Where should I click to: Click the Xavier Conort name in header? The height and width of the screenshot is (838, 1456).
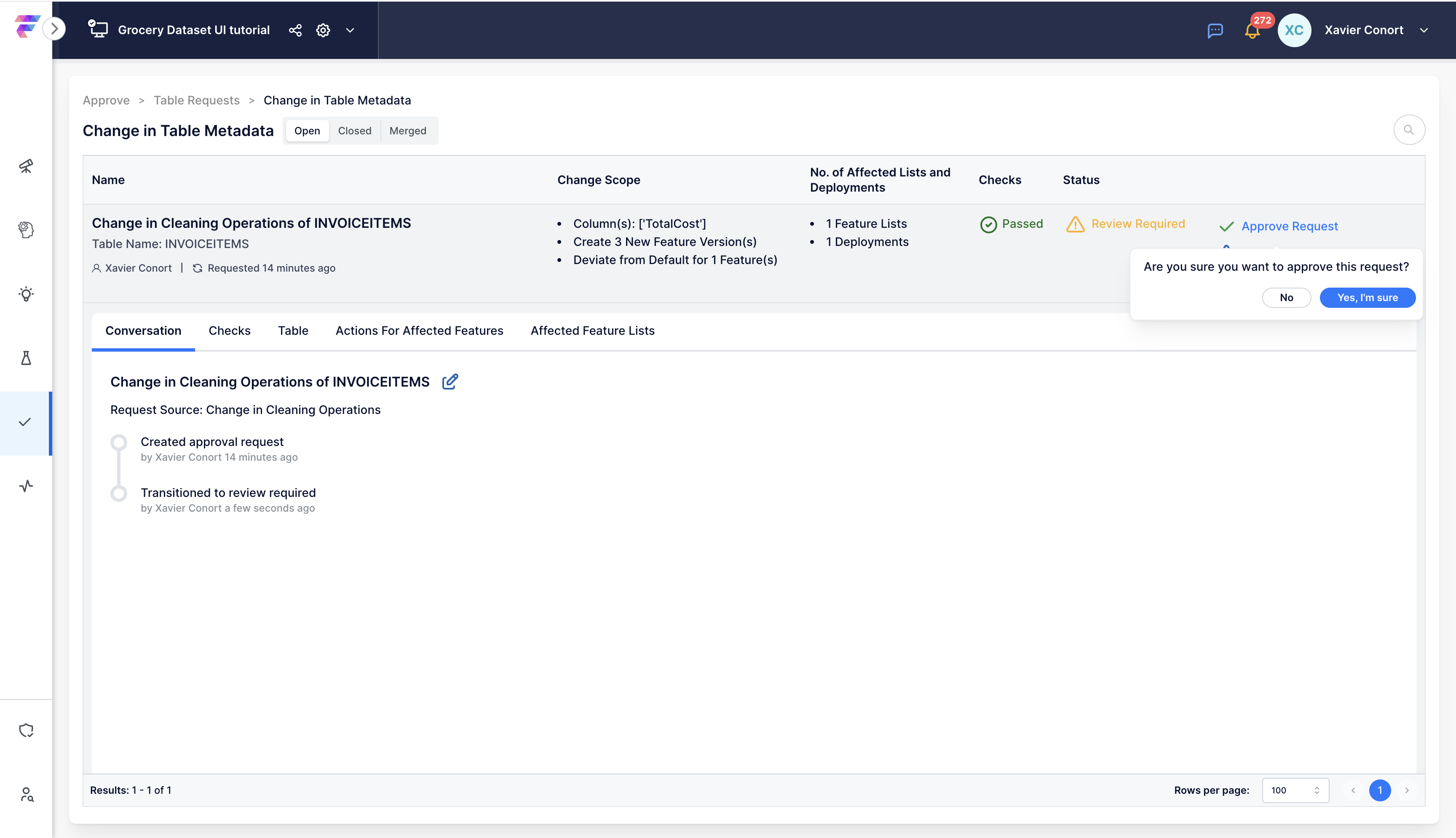point(1363,30)
